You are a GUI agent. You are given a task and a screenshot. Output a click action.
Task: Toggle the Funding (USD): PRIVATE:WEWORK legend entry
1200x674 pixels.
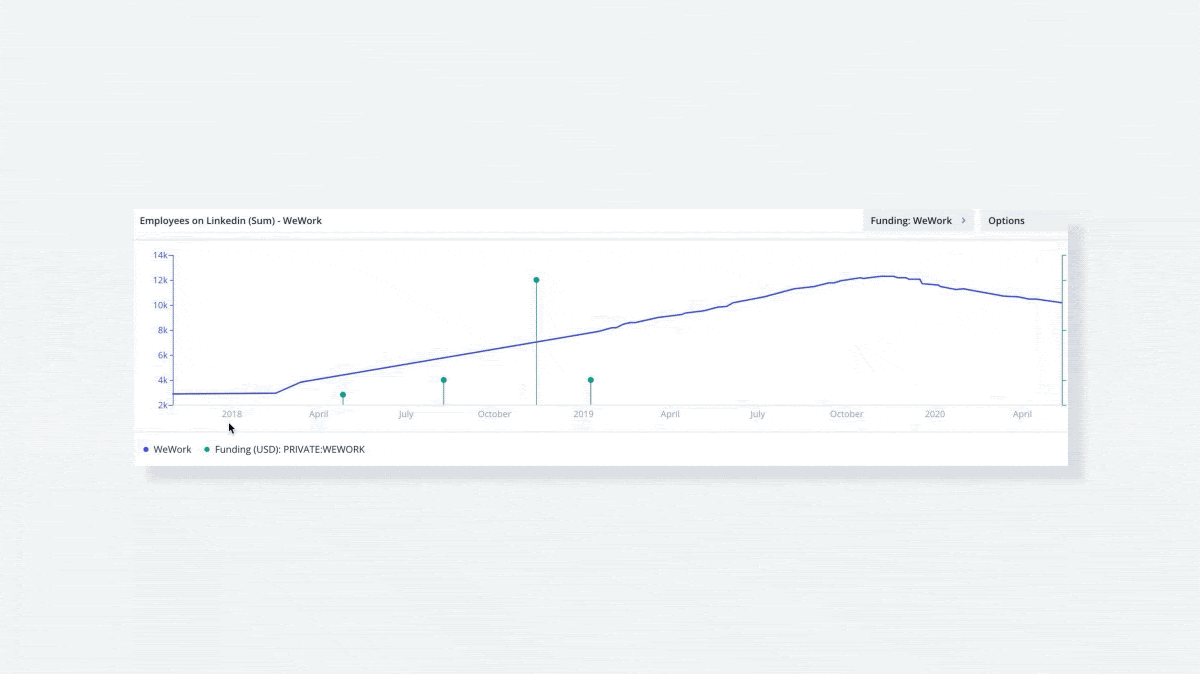click(284, 450)
